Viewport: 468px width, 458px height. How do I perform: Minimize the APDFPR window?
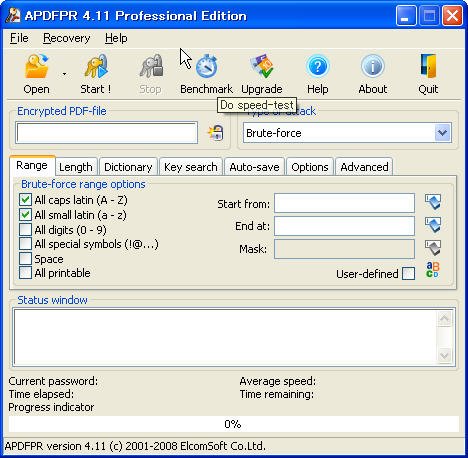pyautogui.click(x=406, y=15)
